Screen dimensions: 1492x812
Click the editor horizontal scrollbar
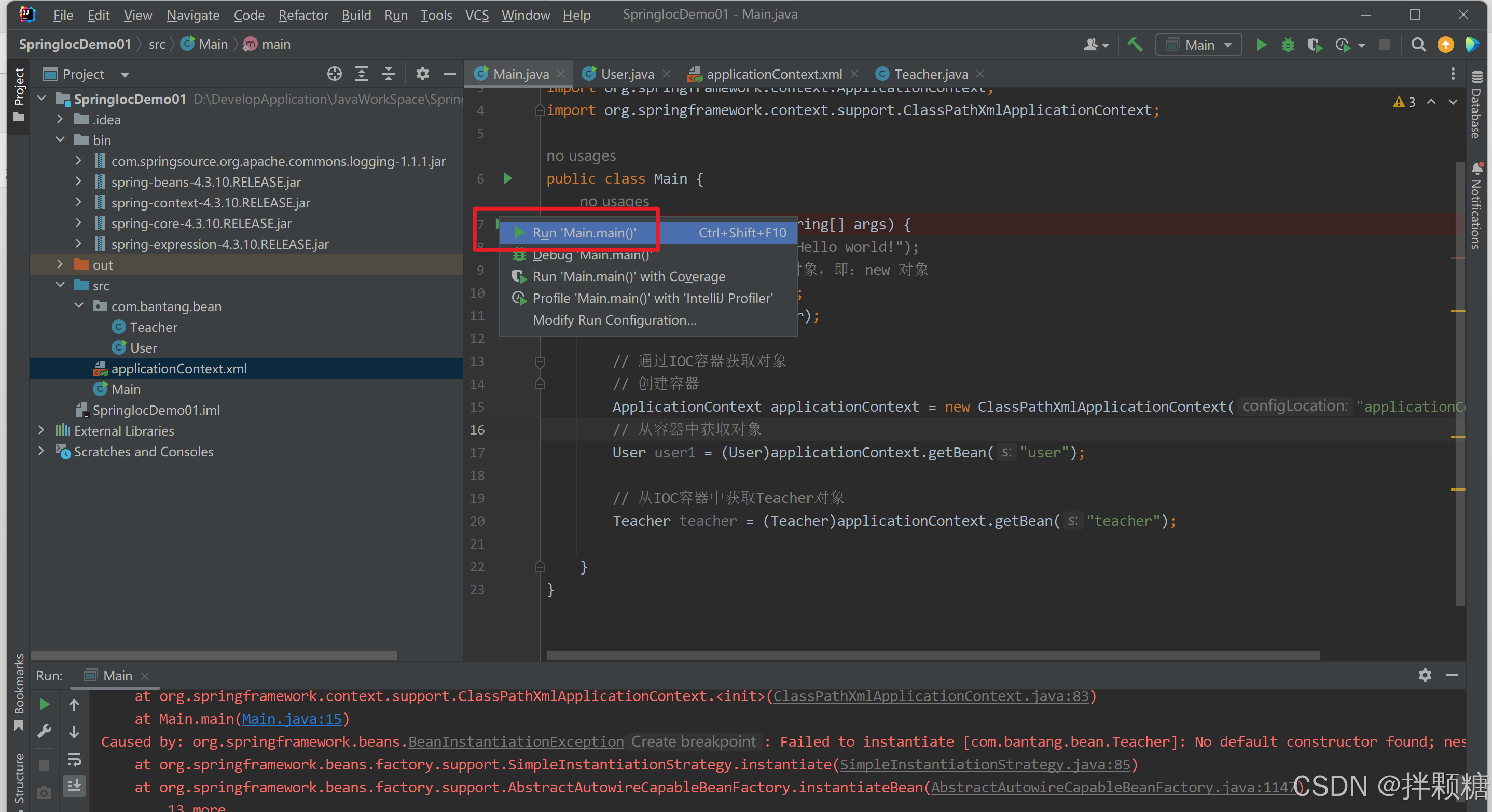(933, 655)
